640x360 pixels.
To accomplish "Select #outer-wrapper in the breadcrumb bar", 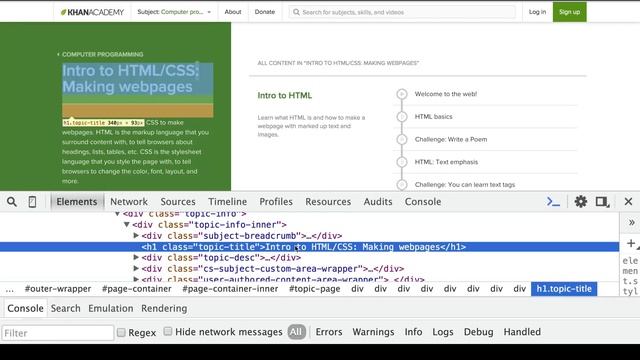I will pos(58,289).
